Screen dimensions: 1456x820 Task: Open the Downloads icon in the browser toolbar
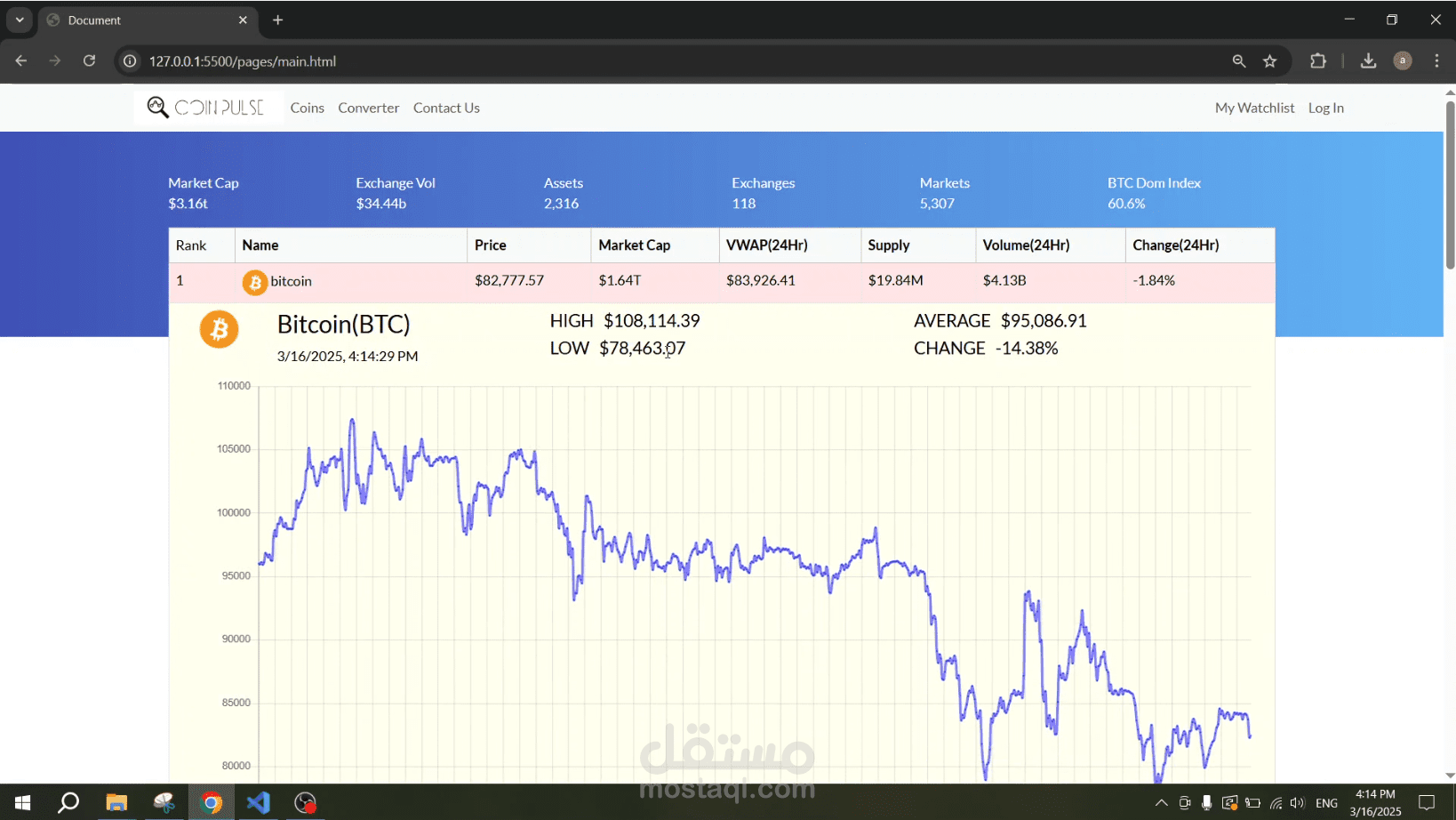[x=1368, y=60]
